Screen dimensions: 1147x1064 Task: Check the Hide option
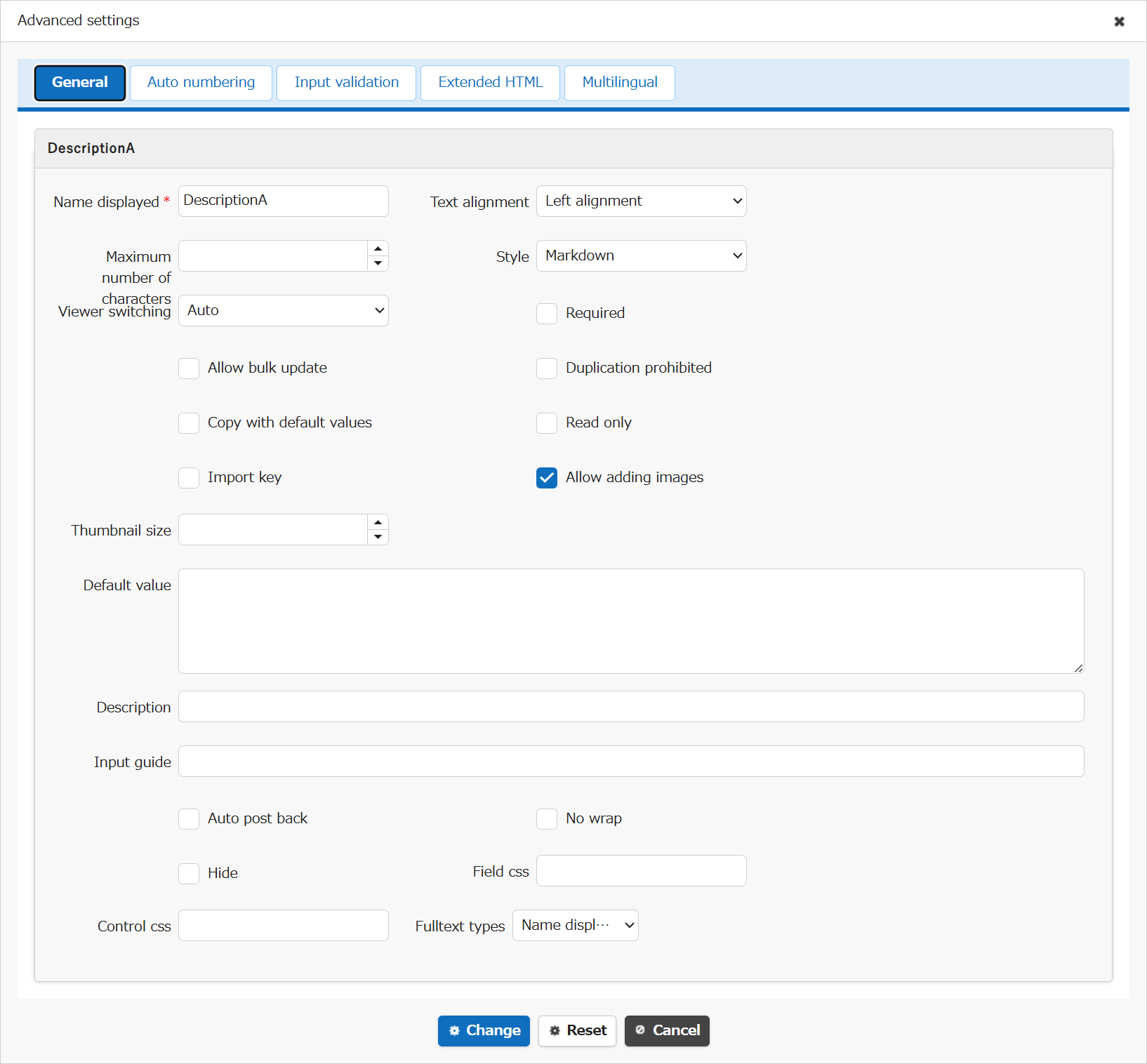pos(189,873)
